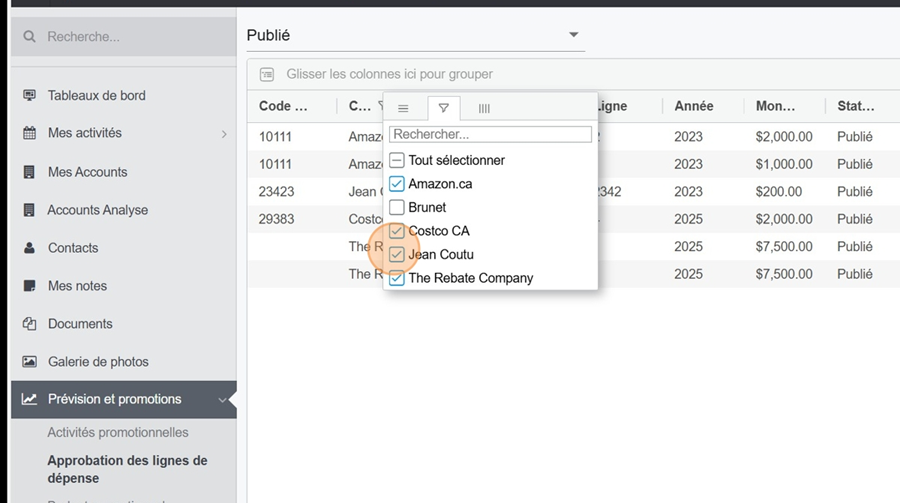Click the $200.00 amount cell
Image resolution: width=900 pixels, height=503 pixels.
(779, 192)
